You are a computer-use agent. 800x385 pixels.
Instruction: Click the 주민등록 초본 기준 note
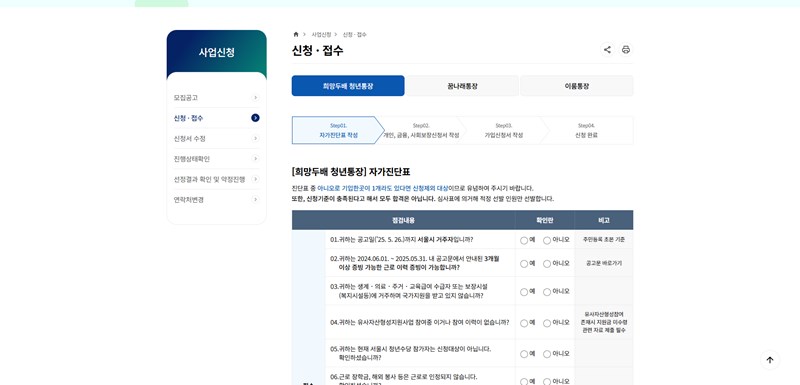click(604, 240)
